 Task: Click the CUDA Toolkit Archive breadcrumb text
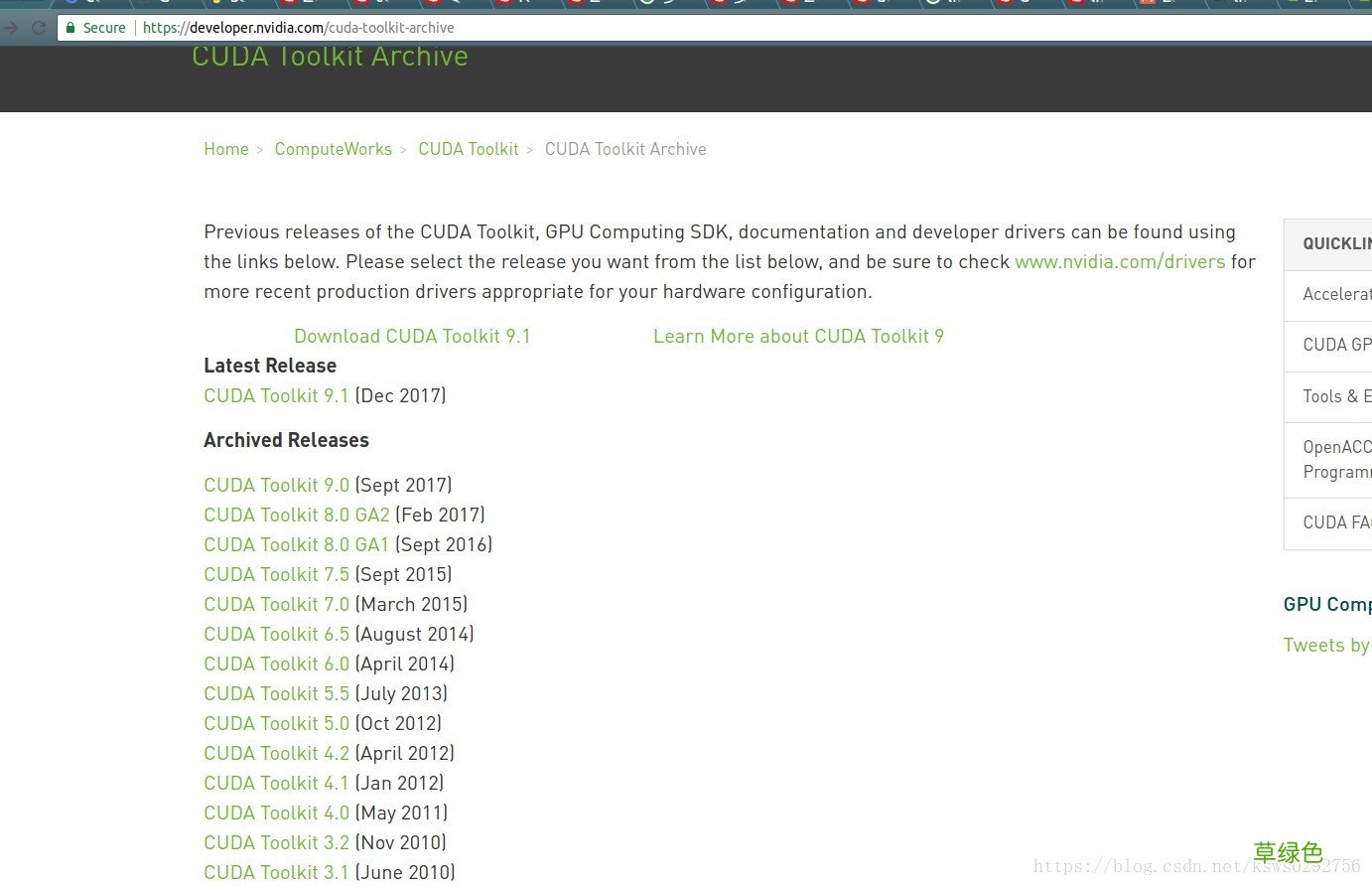[x=625, y=149]
